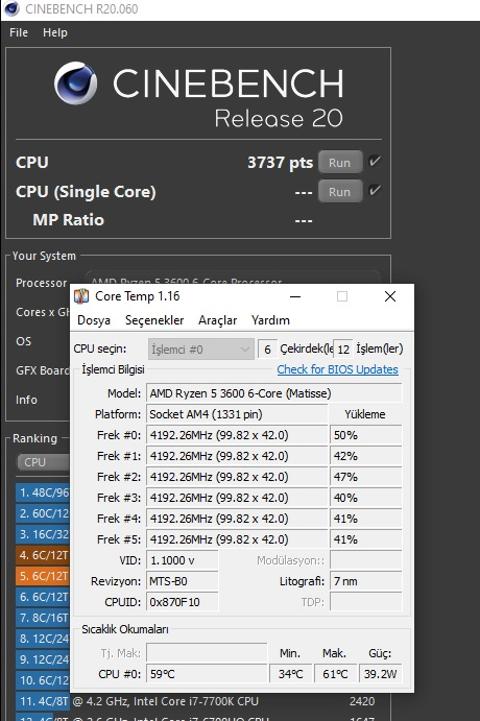Open the Araçlar menu
The height and width of the screenshot is (721, 480).
click(x=217, y=320)
